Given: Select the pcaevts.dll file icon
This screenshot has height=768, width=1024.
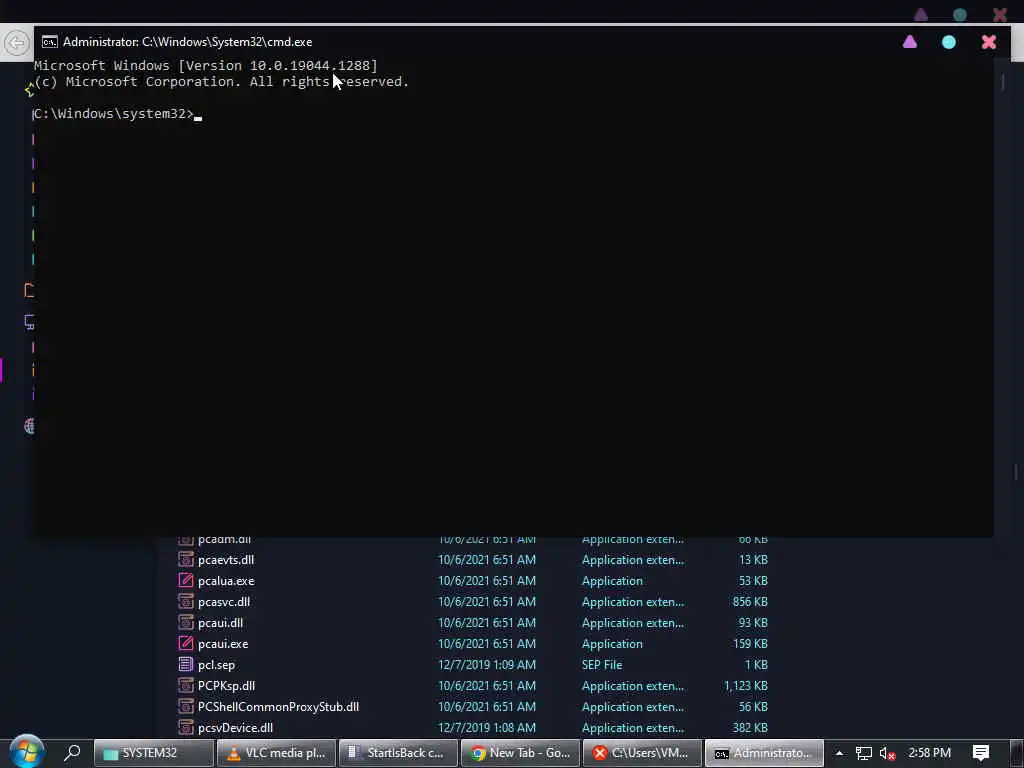Looking at the screenshot, I should [186, 560].
